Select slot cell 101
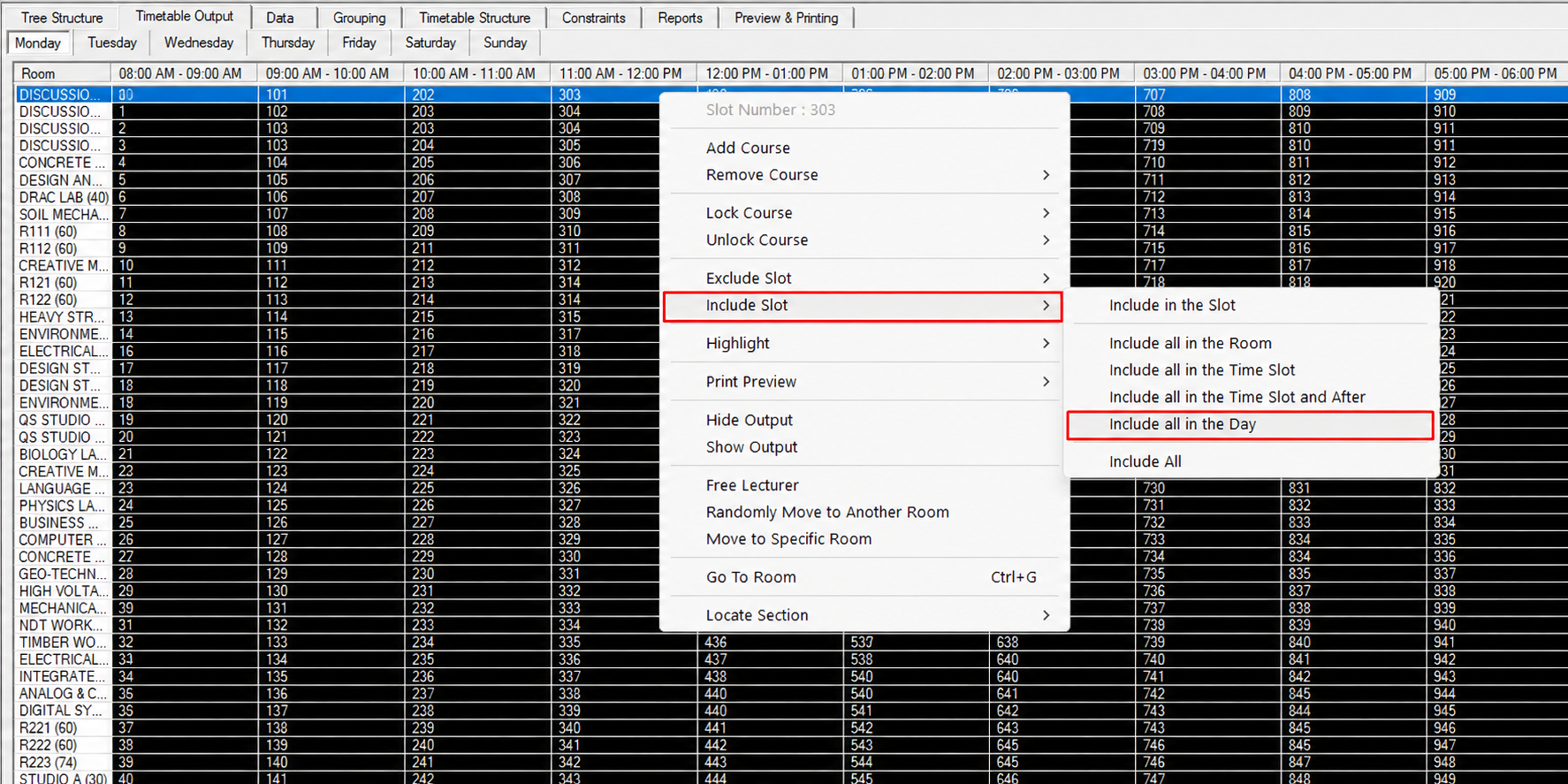The image size is (1568, 784). tap(331, 95)
